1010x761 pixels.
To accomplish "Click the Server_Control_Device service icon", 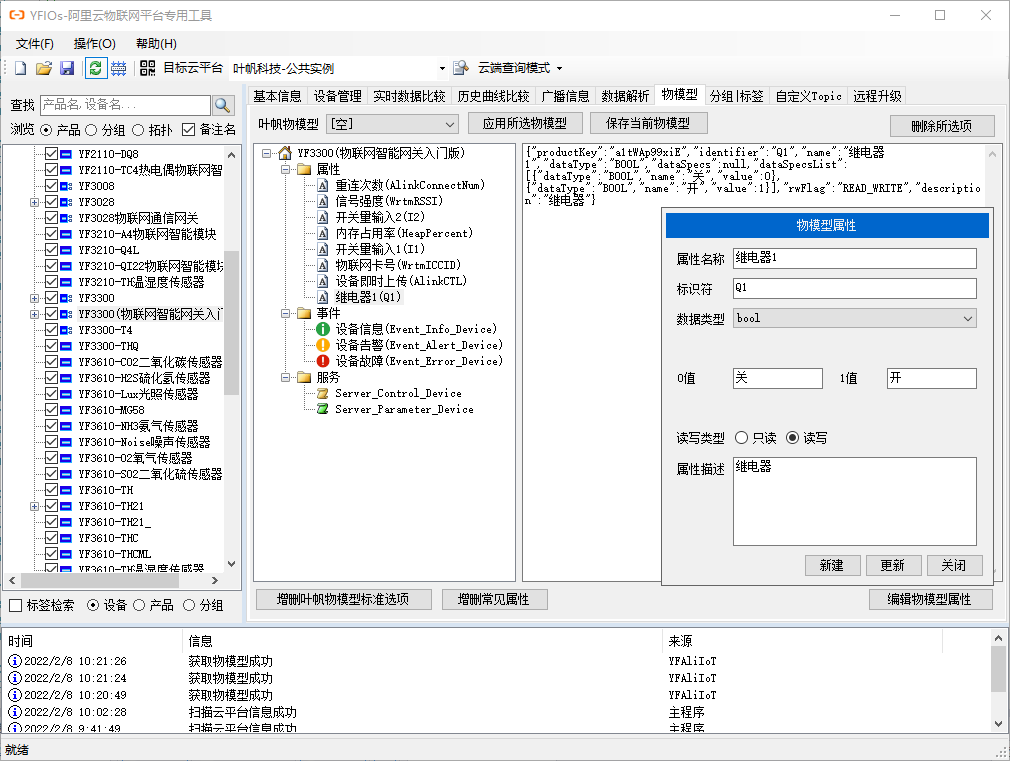I will (x=323, y=394).
